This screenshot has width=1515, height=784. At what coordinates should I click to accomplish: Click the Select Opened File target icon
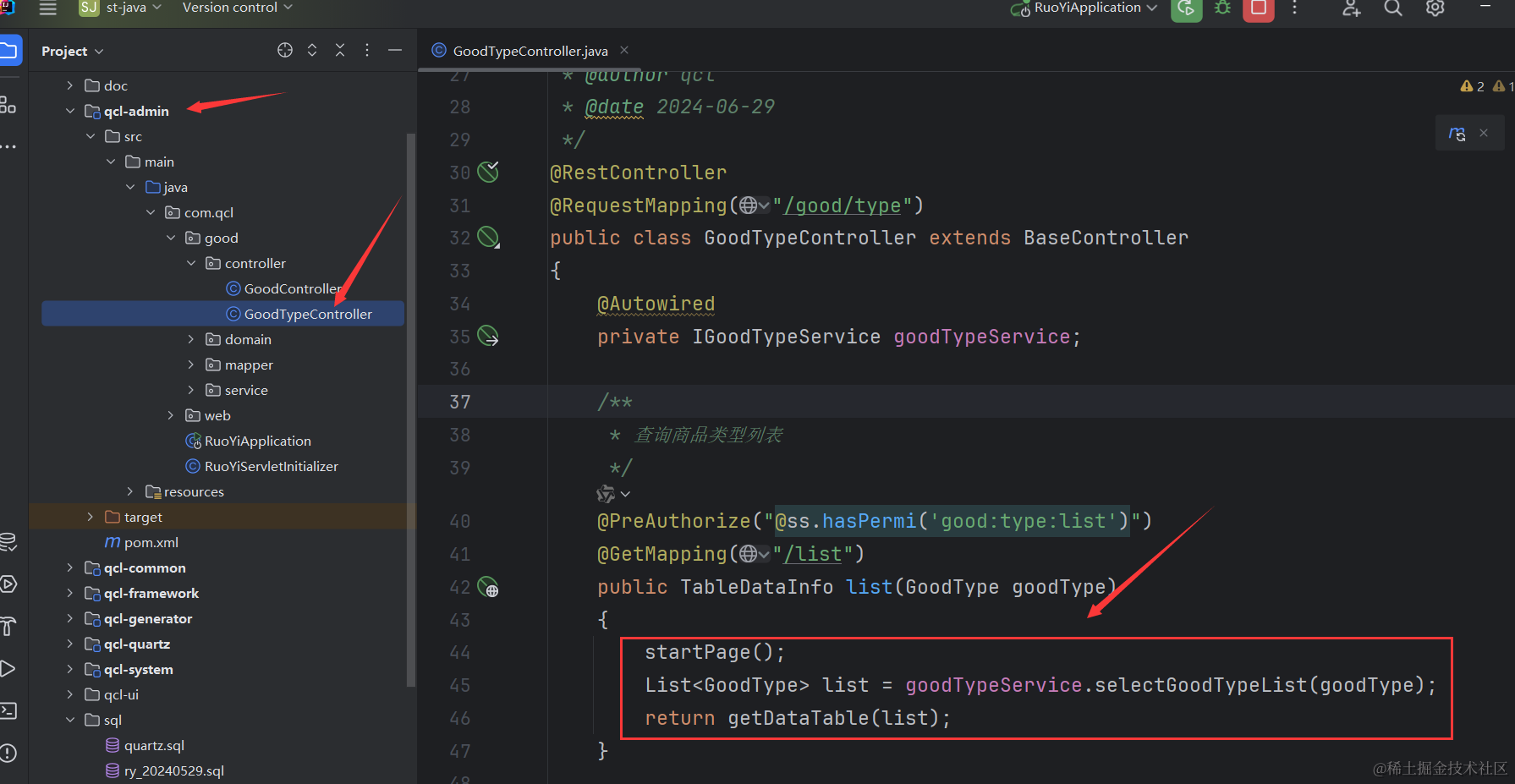[x=285, y=51]
